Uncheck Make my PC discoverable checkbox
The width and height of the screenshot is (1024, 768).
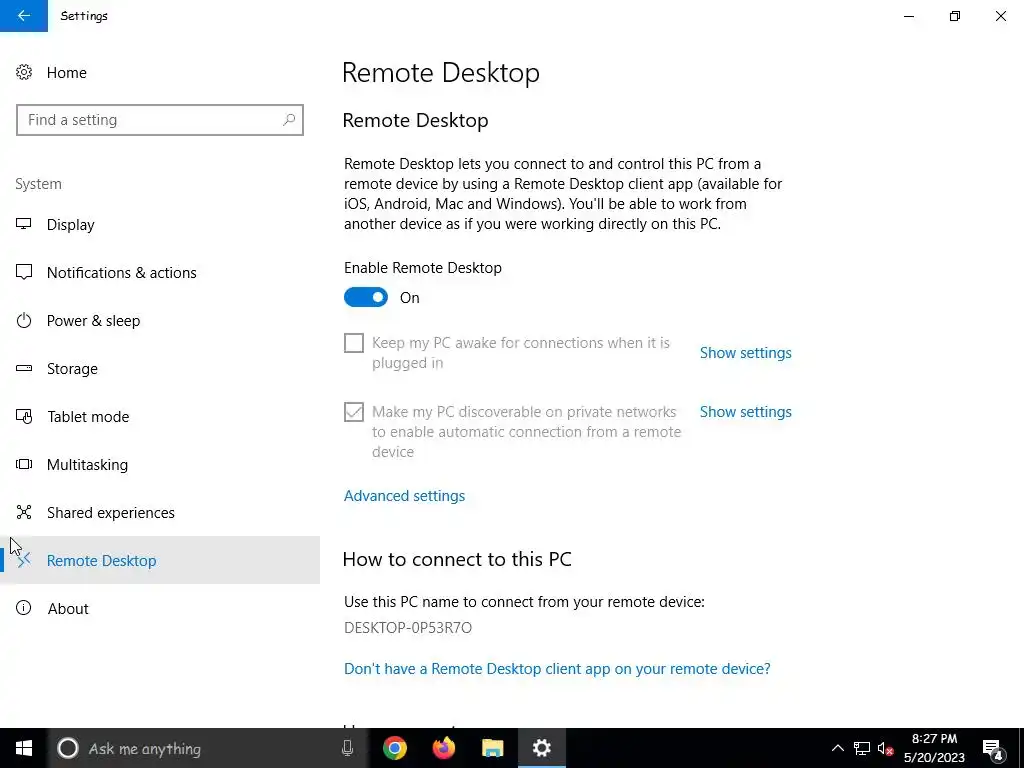(x=354, y=412)
